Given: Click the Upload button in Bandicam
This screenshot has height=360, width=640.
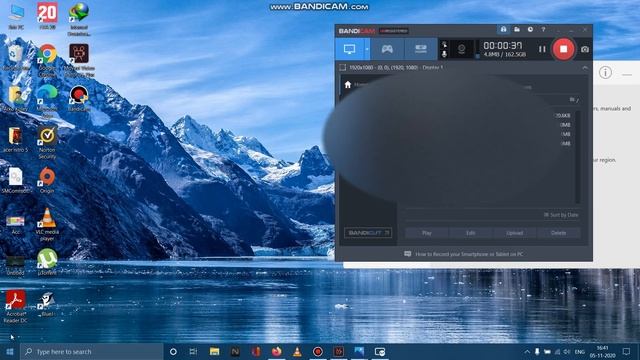Looking at the screenshot, I should tap(515, 233).
